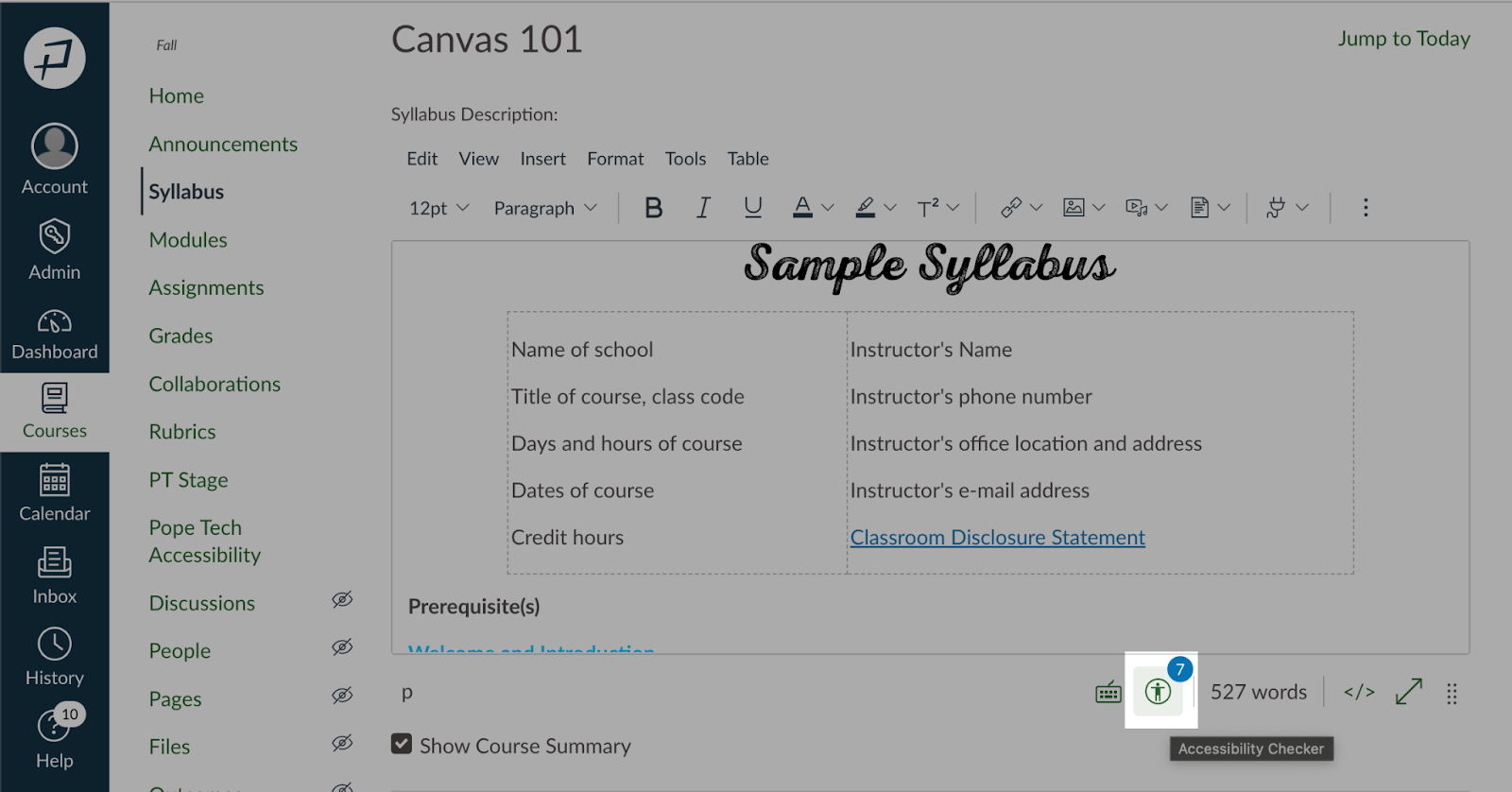Image resolution: width=1512 pixels, height=792 pixels.
Task: Open the Insert menu
Action: coord(543,159)
